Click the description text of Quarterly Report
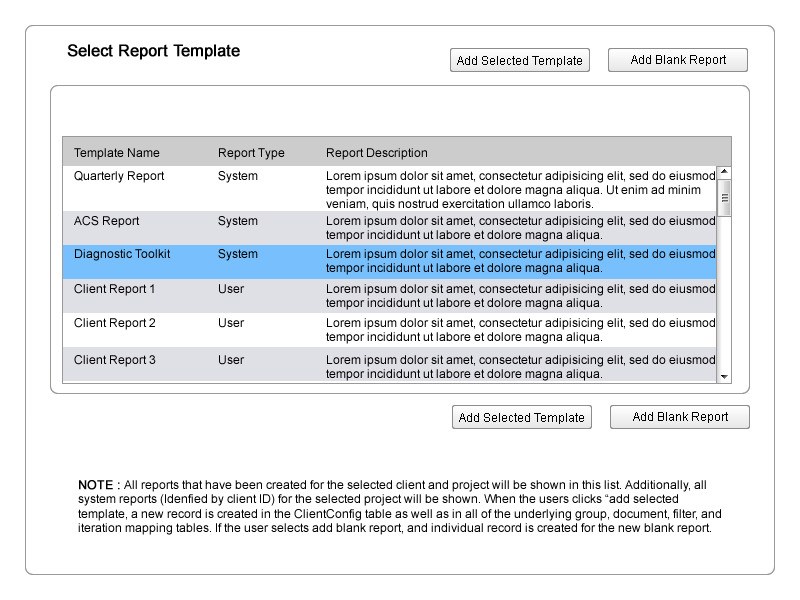 [x=520, y=189]
